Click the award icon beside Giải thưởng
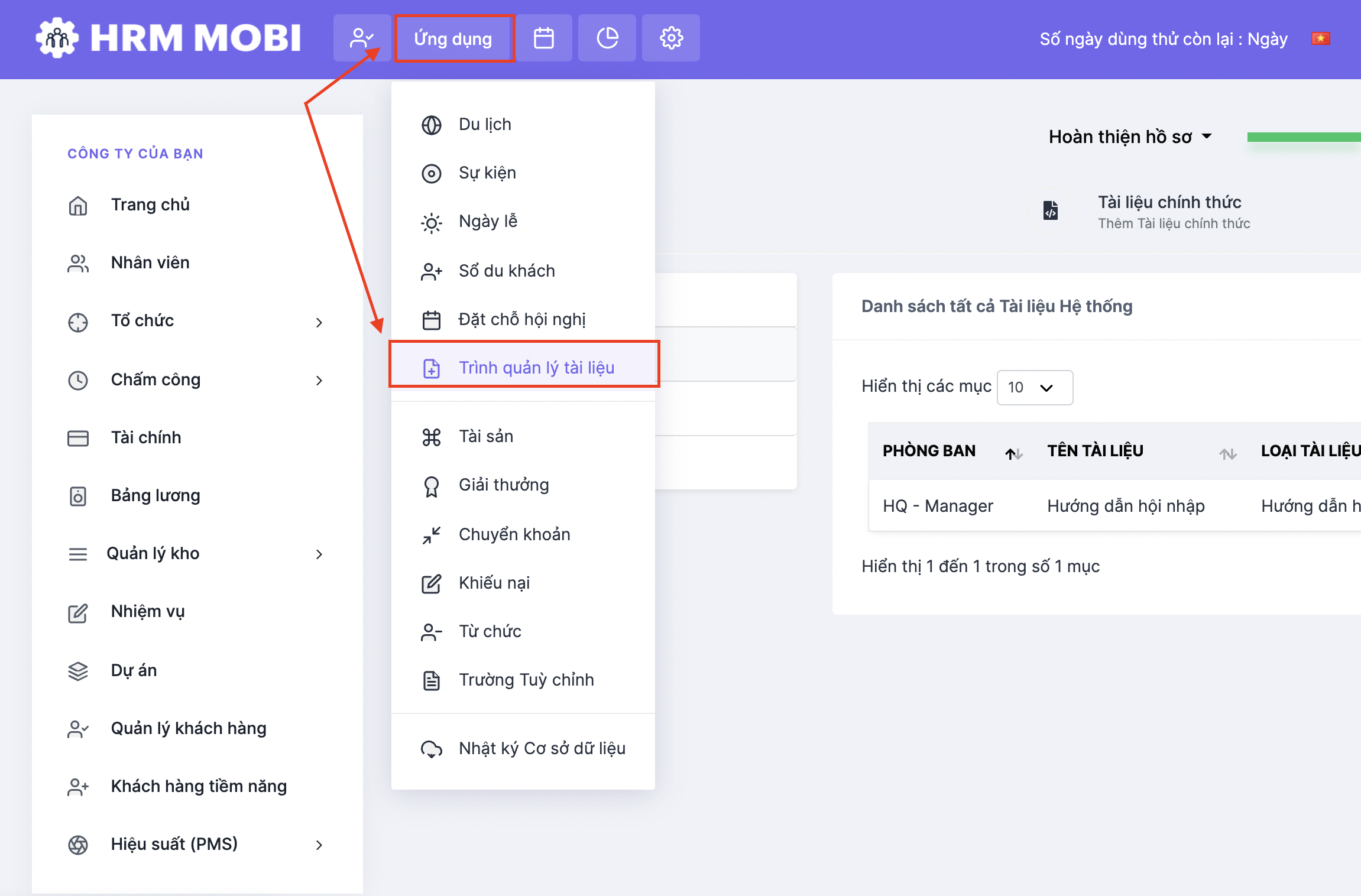1361x896 pixels. (x=431, y=486)
